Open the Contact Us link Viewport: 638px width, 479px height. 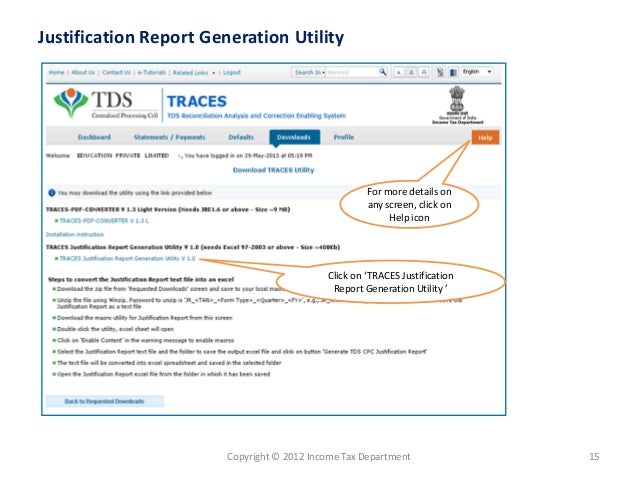[x=116, y=72]
